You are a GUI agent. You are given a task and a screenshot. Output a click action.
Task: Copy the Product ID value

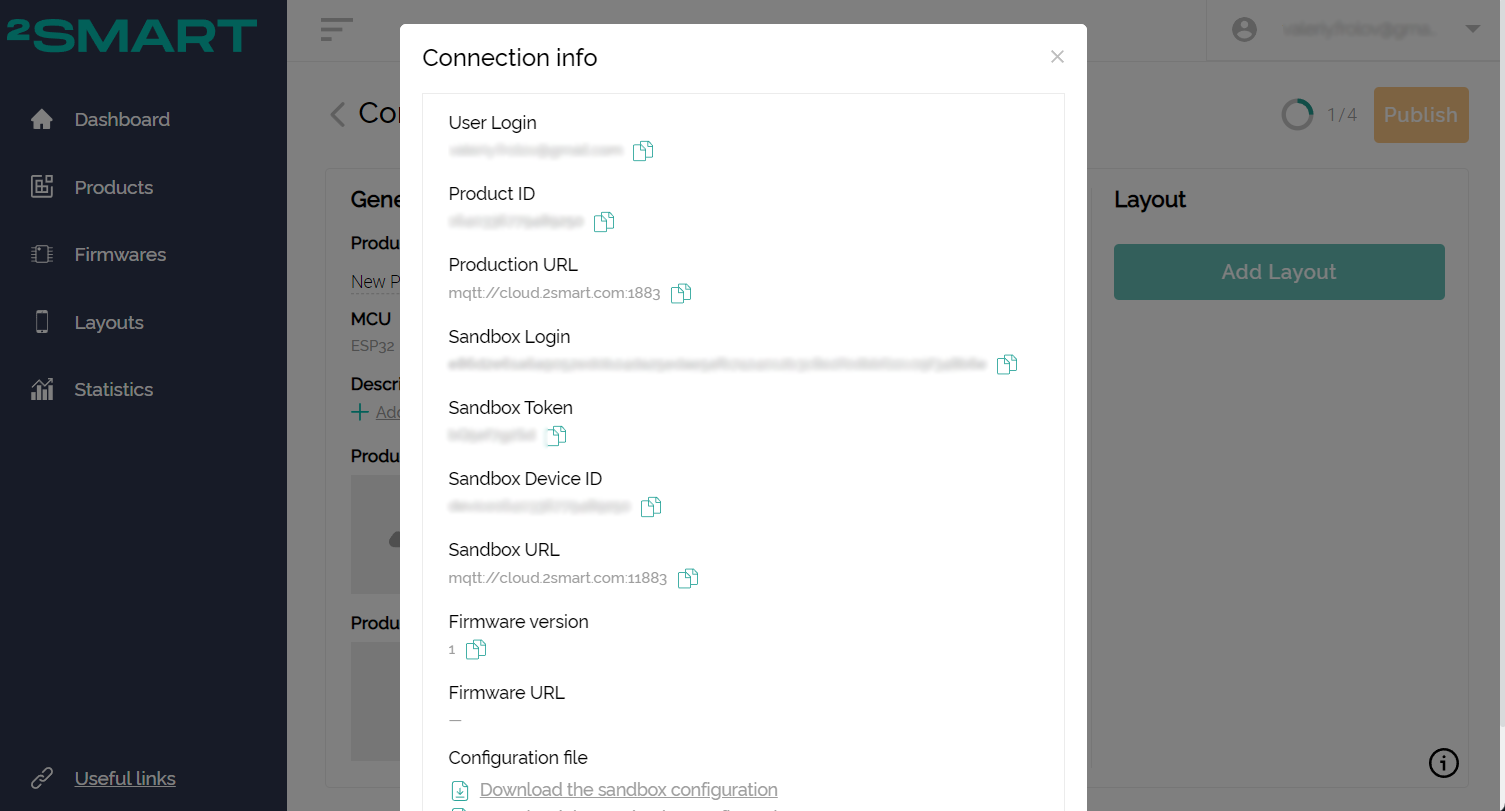pyautogui.click(x=604, y=222)
